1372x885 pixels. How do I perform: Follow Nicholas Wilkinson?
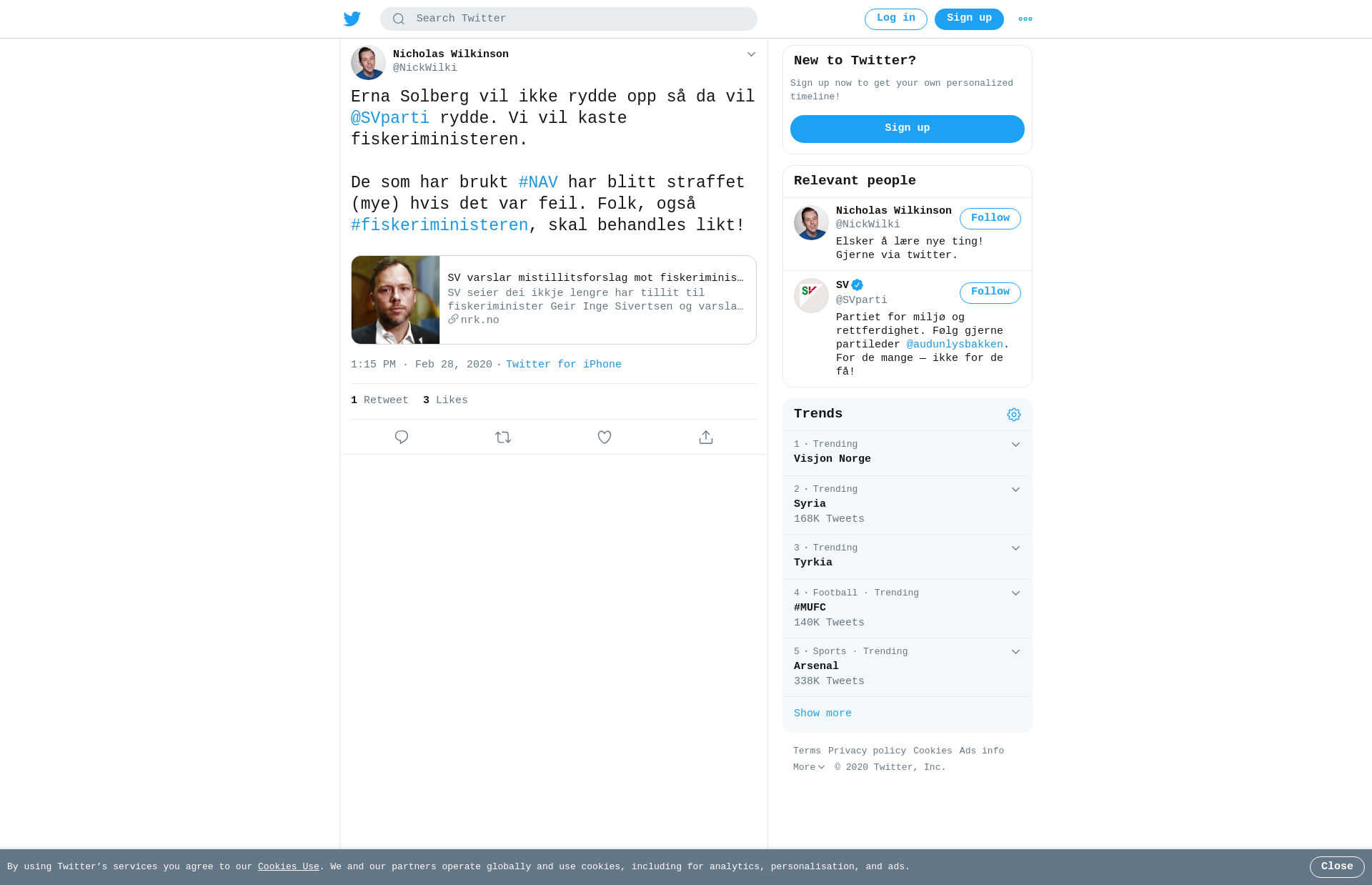point(990,219)
